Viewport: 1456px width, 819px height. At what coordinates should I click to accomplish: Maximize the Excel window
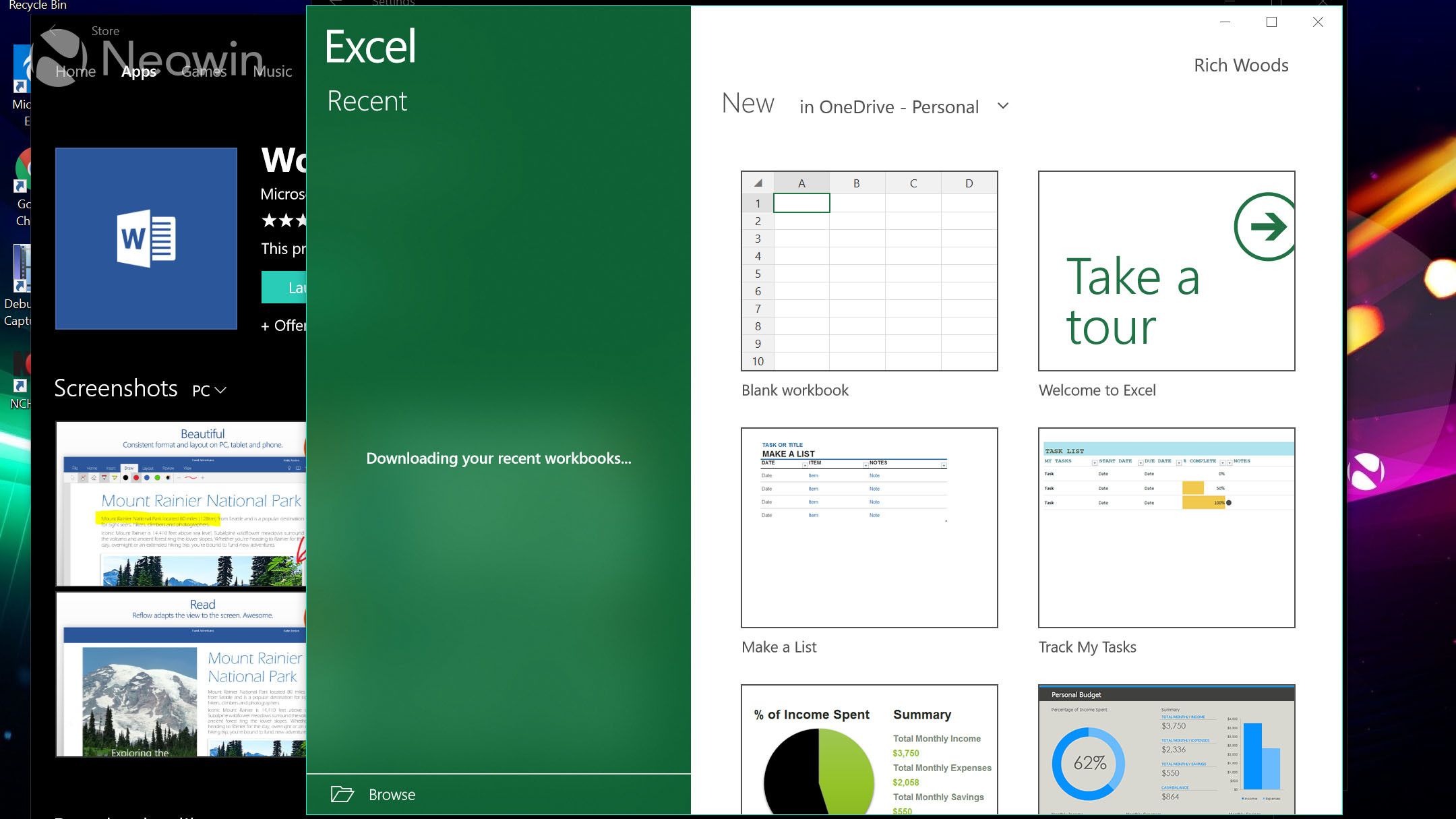click(x=1271, y=22)
